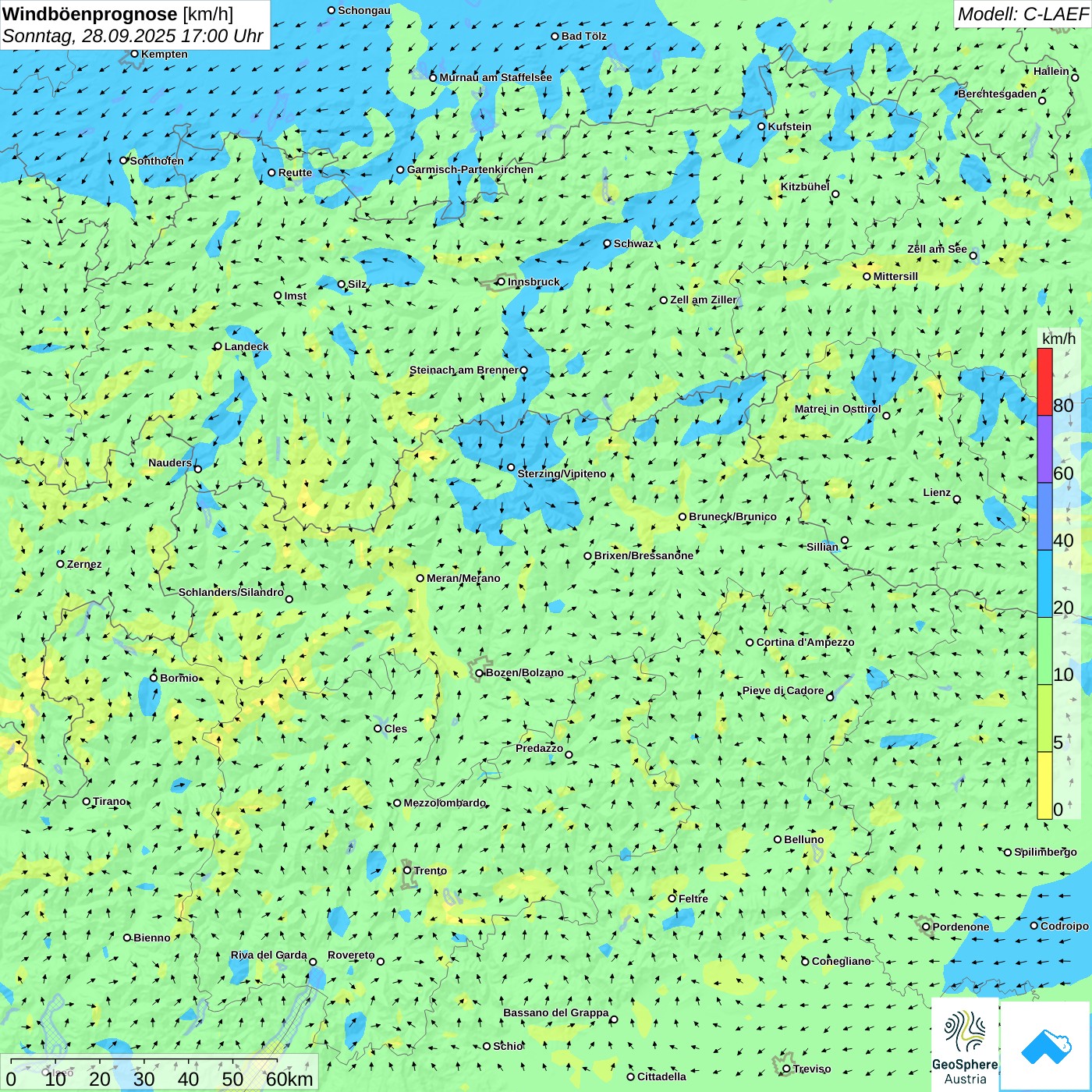Click the 'Pieve di Cadore' label

(x=783, y=690)
